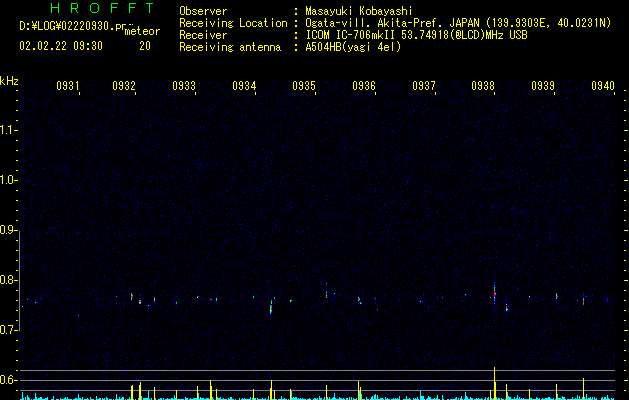Click the 0.7 frequency axis label
Image resolution: width=629 pixels, height=400 pixels.
[7, 330]
